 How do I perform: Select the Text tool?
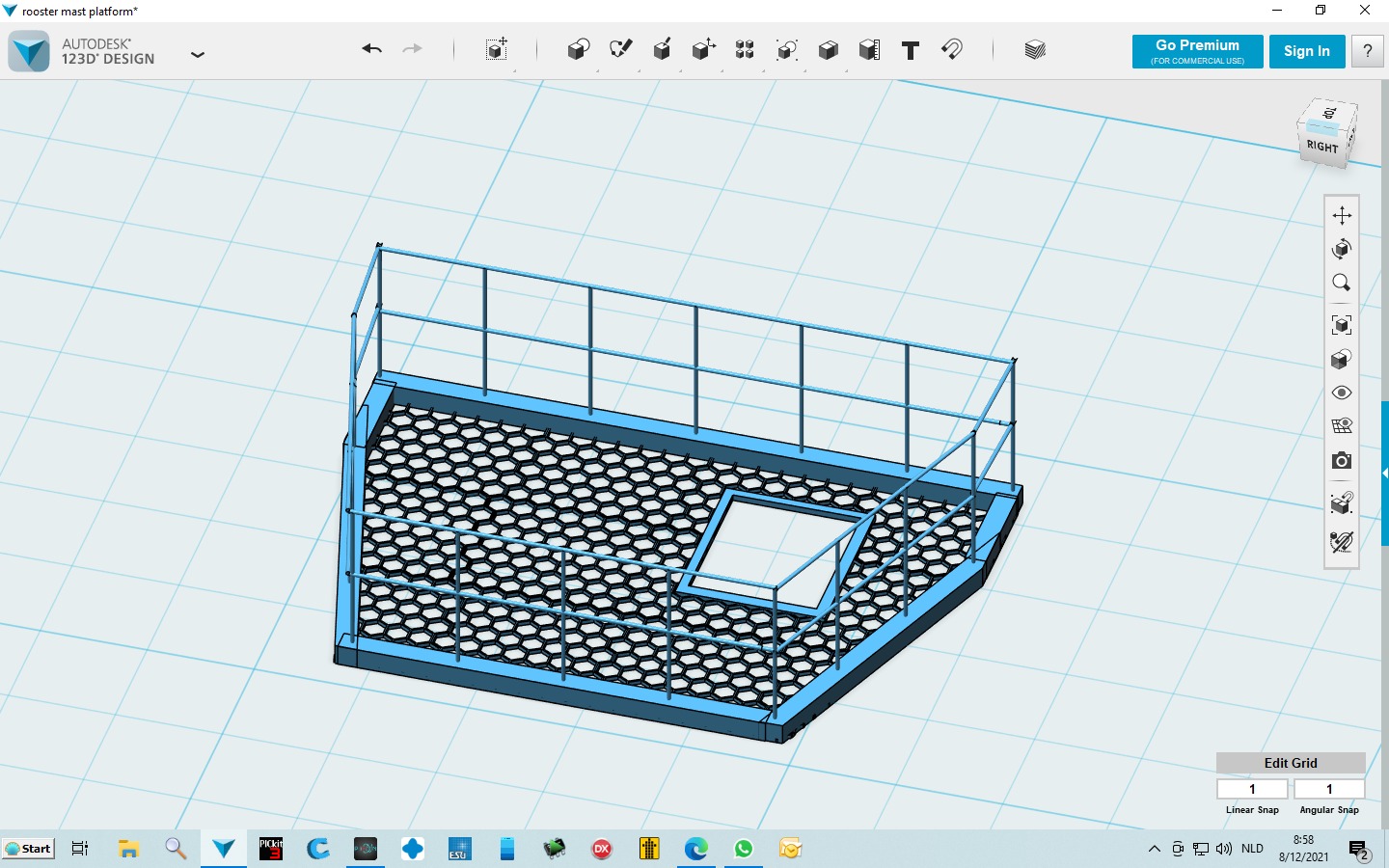click(911, 49)
